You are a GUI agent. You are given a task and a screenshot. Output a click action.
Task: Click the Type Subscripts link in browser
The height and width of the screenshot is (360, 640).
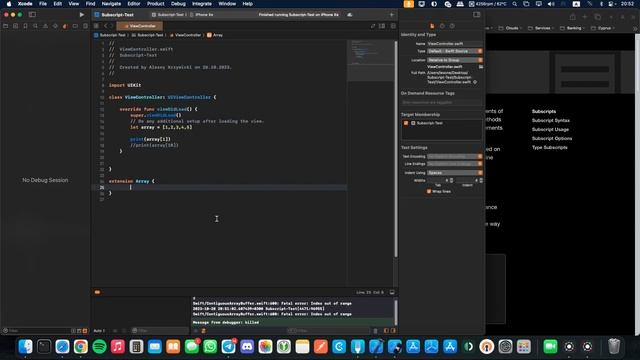pyautogui.click(x=549, y=147)
